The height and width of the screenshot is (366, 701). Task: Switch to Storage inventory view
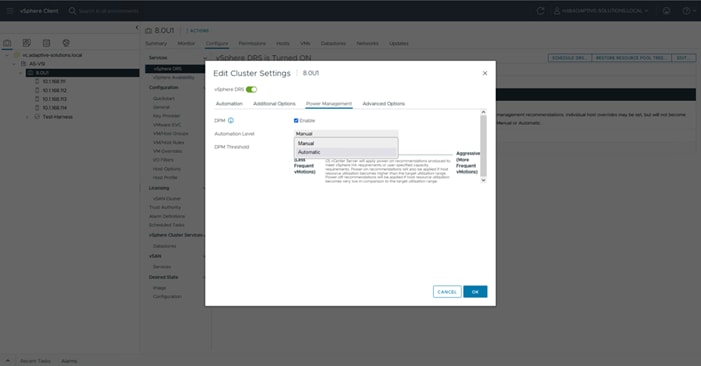click(x=46, y=43)
